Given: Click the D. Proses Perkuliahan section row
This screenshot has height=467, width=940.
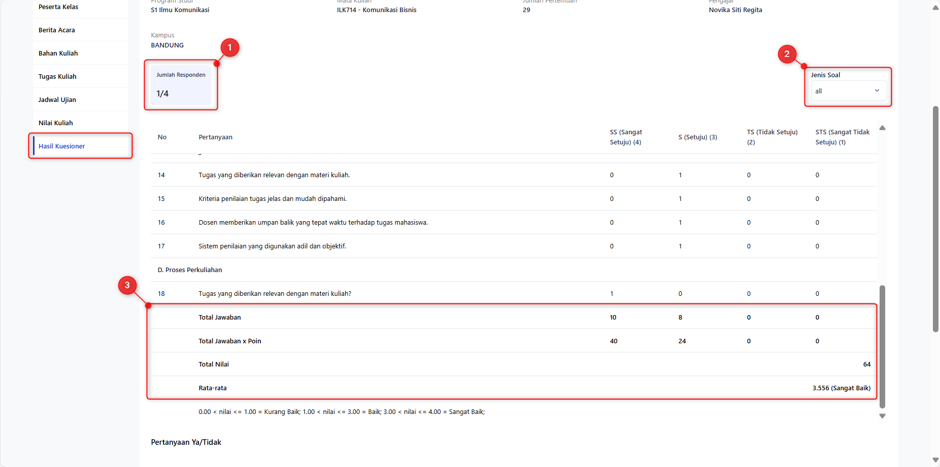Looking at the screenshot, I should (x=514, y=270).
